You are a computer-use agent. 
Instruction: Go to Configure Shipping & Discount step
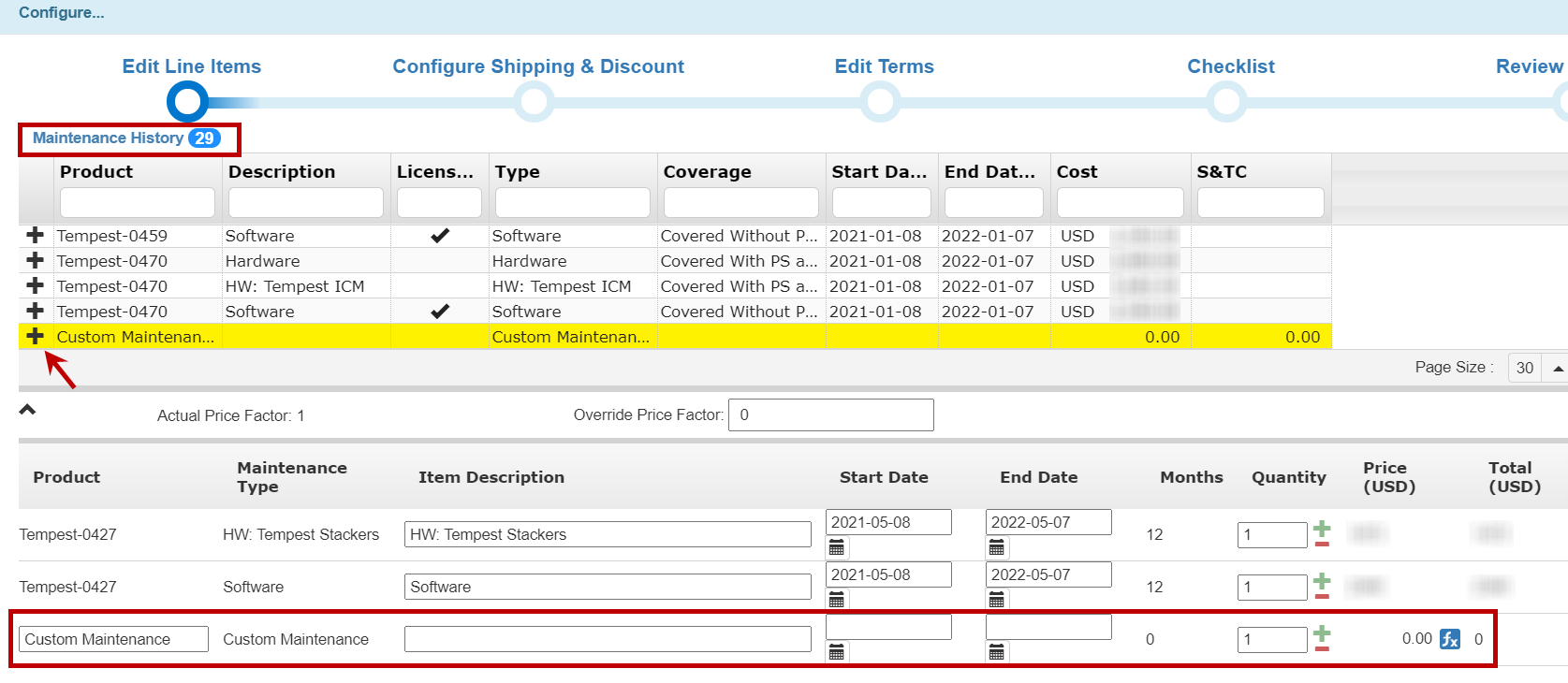coord(537,66)
